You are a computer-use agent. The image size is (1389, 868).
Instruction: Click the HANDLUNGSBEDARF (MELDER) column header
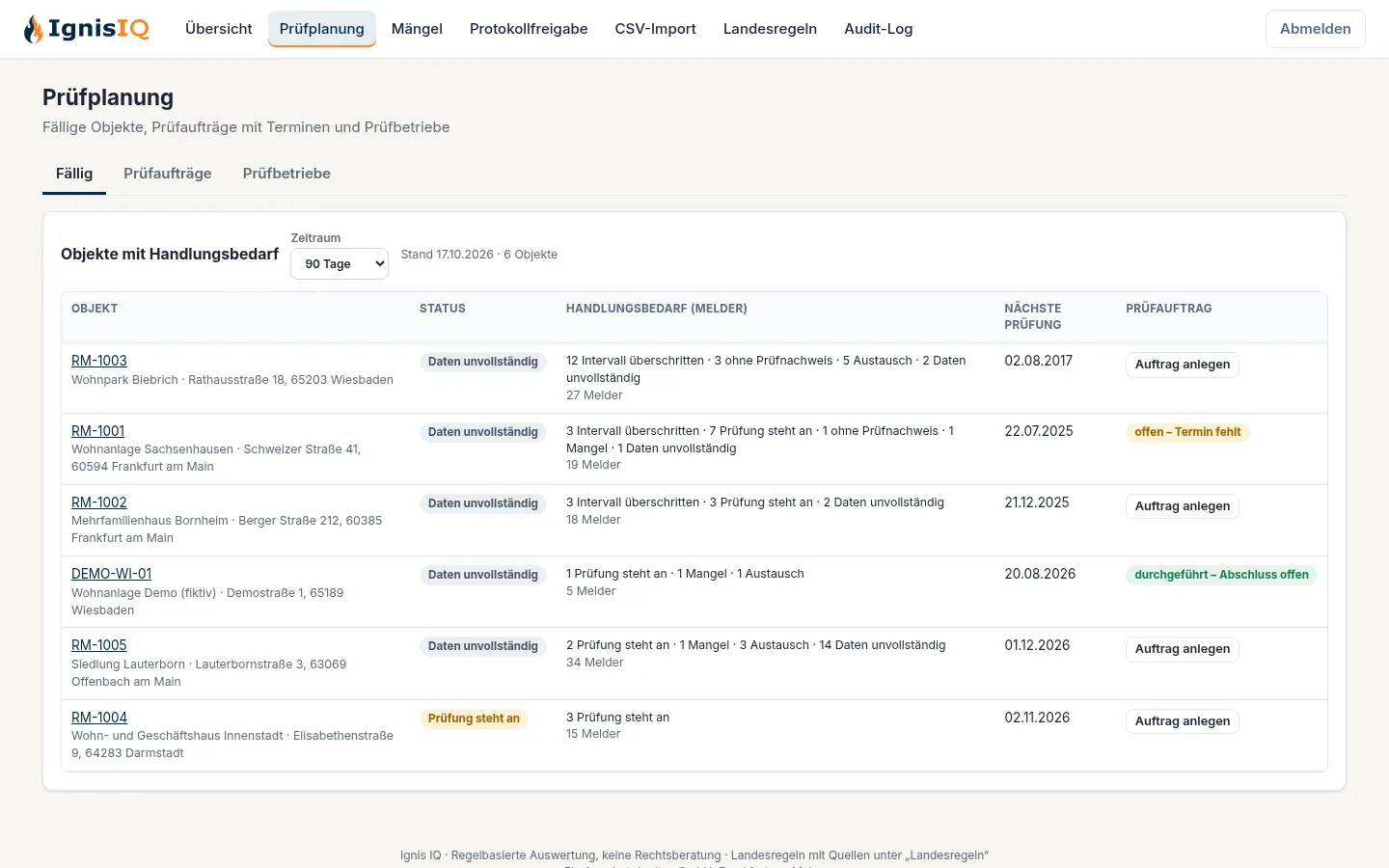tap(657, 309)
